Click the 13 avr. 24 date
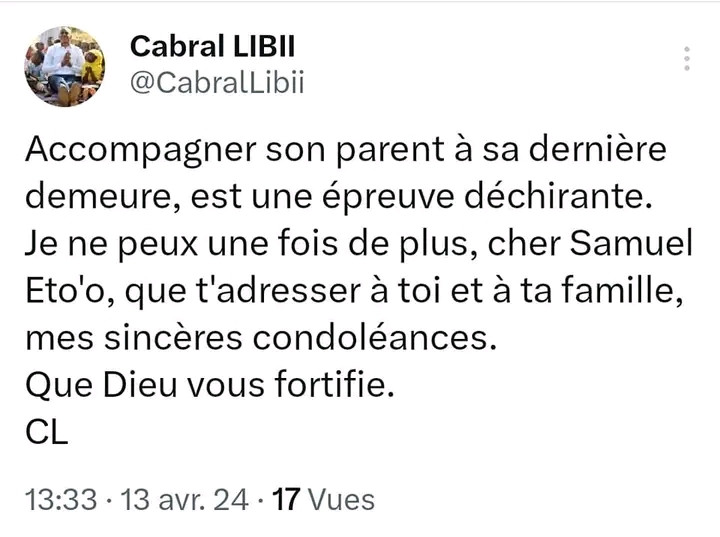This screenshot has width=720, height=537. pyautogui.click(x=185, y=499)
